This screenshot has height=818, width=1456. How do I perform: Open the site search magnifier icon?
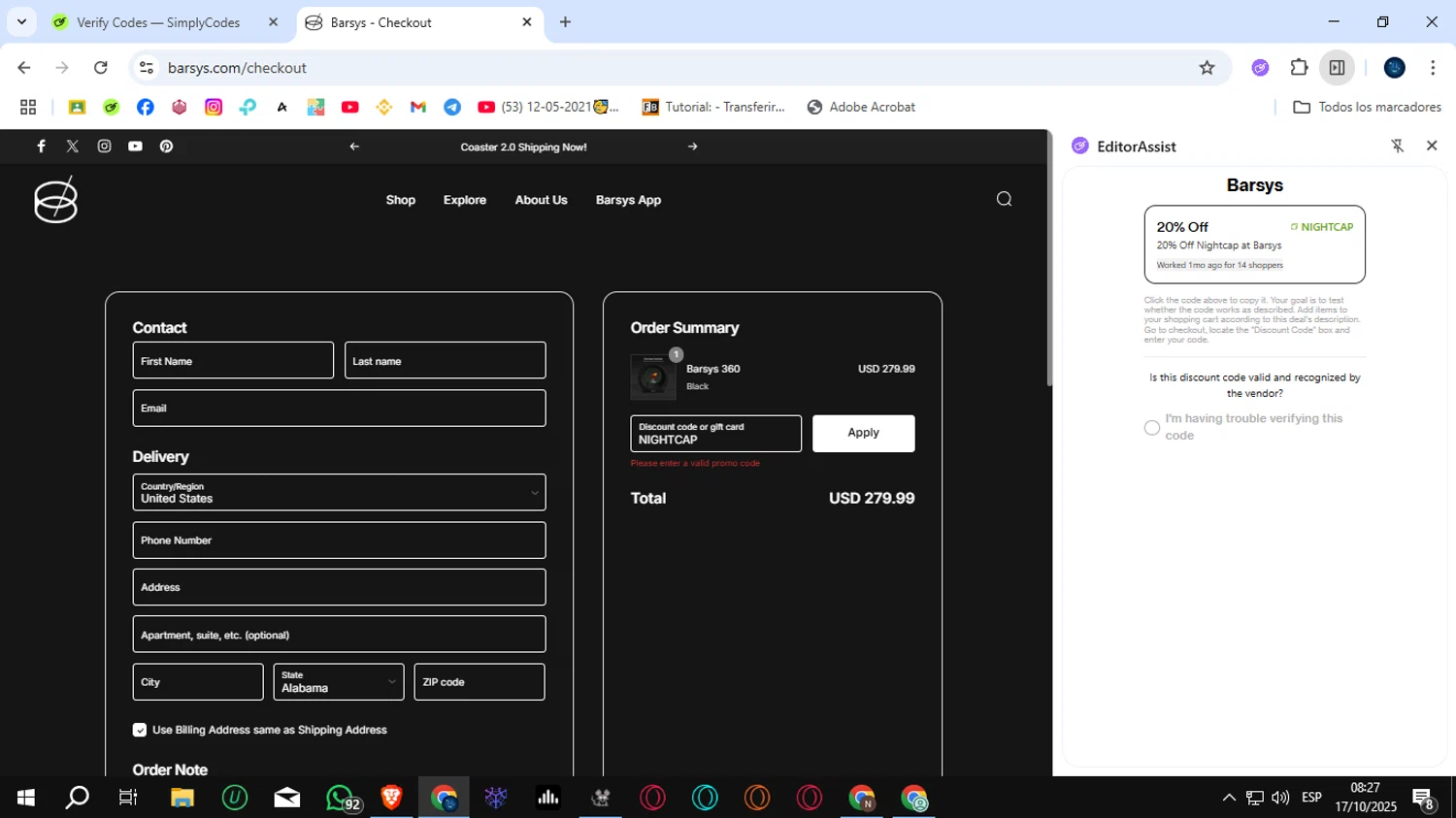click(1004, 199)
